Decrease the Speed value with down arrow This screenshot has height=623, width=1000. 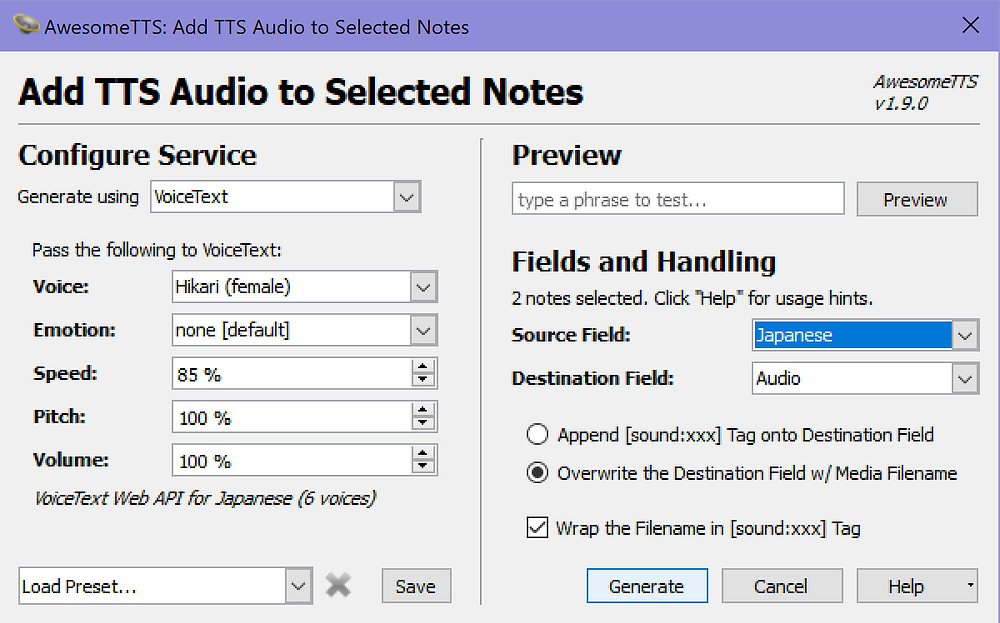(x=423, y=381)
